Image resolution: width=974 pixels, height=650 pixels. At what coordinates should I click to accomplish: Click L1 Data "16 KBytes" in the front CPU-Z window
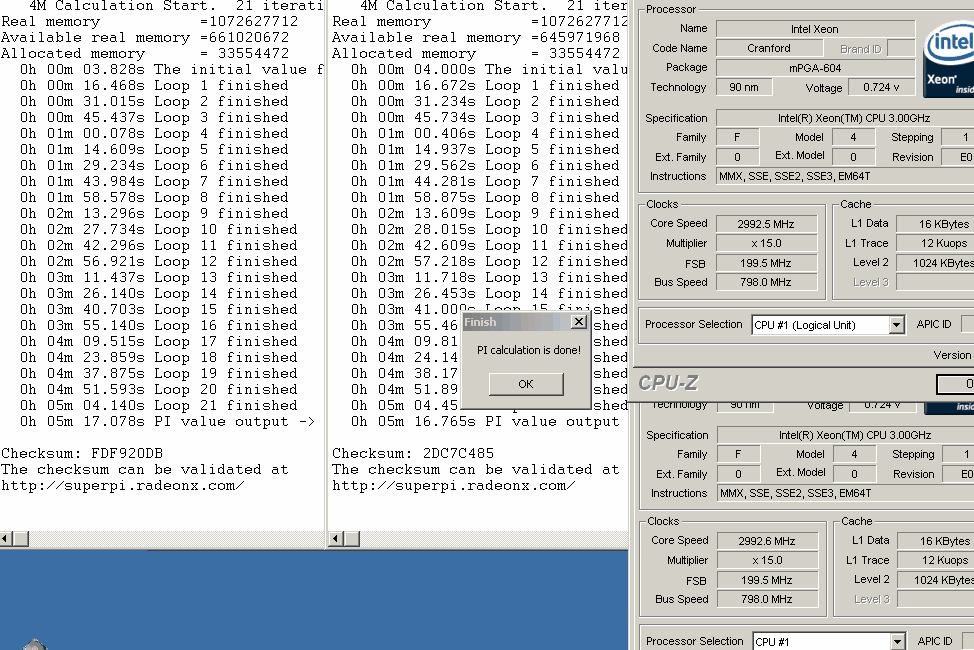coord(935,224)
